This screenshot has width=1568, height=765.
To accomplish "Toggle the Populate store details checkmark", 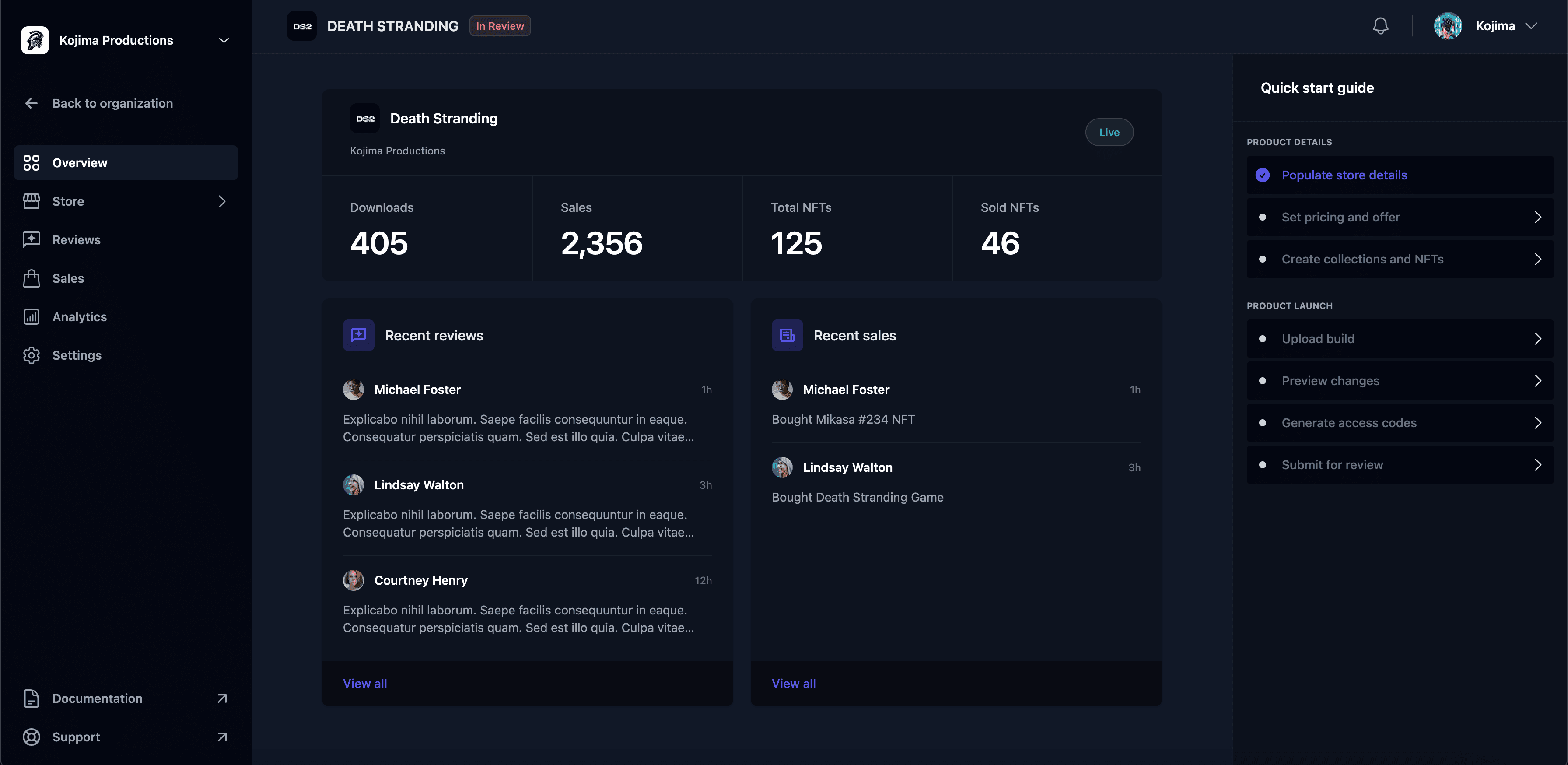I will pos(1263,175).
